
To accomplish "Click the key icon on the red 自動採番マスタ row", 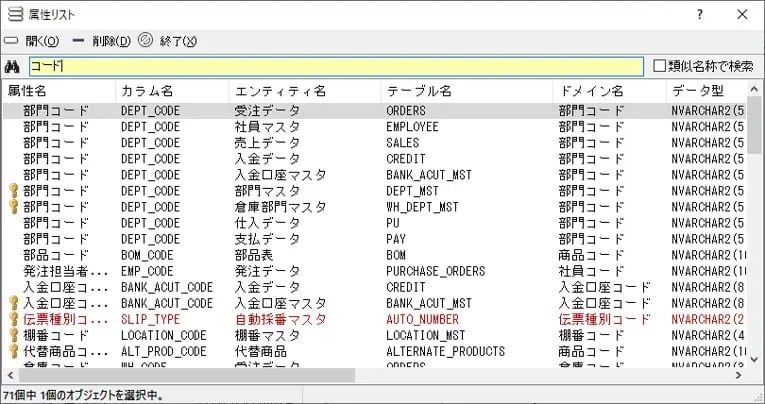I will pos(13,319).
